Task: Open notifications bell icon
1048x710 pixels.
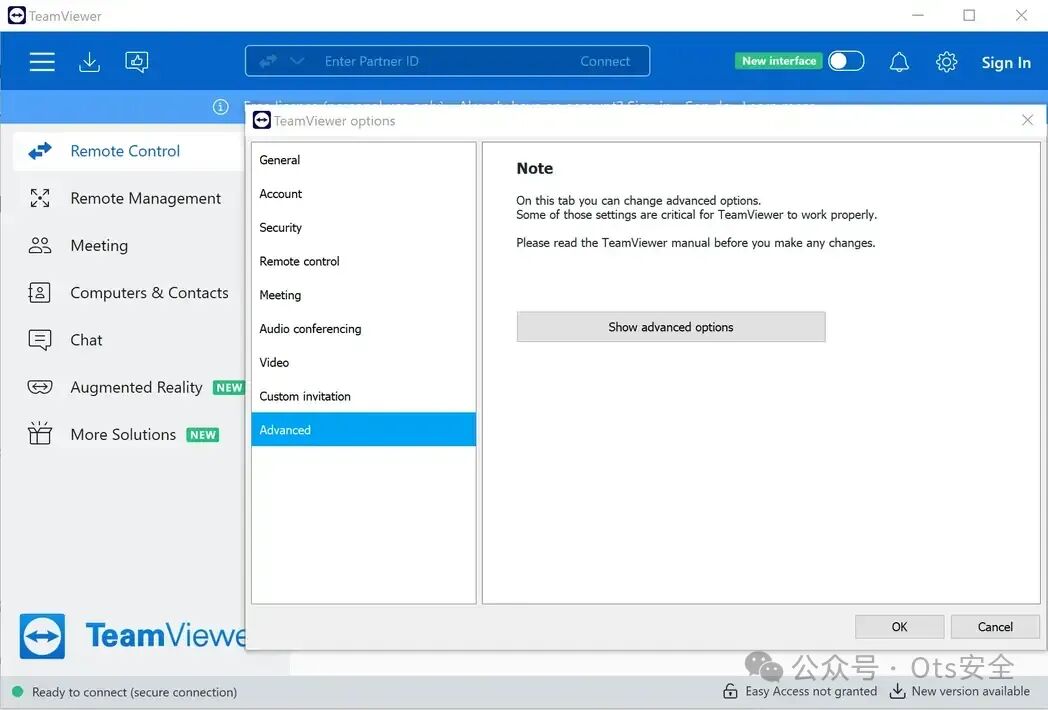Action: coord(899,62)
